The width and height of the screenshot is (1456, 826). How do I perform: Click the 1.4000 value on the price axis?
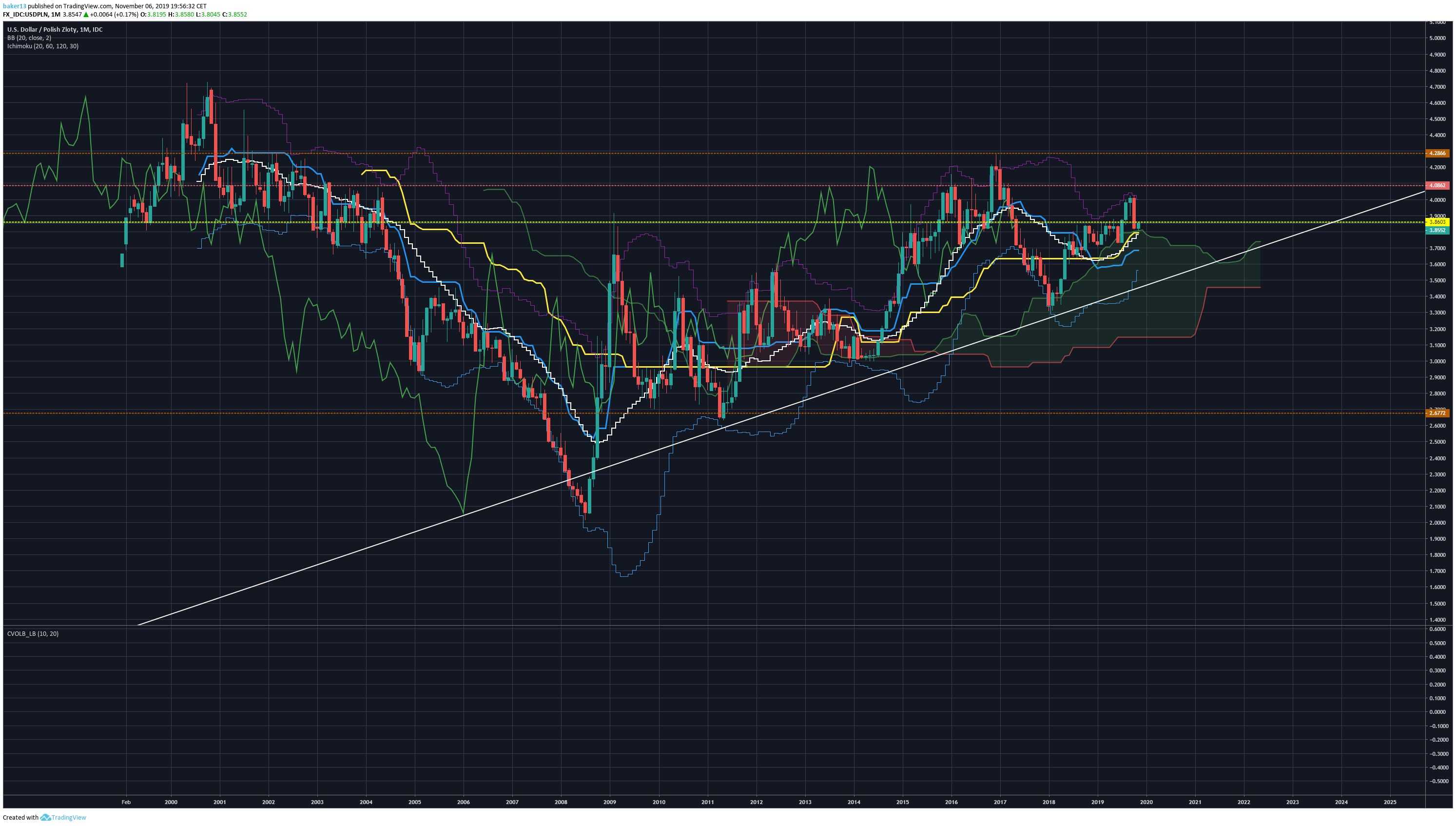pos(1437,619)
